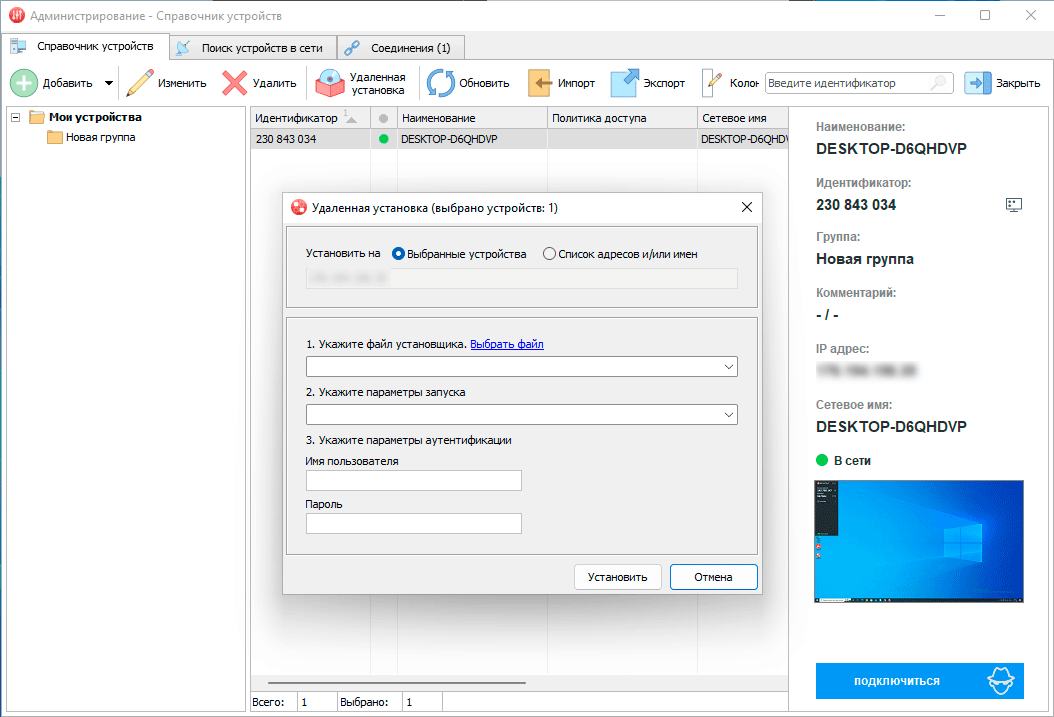Click the Имя пользователя input field
Screen dimensions: 1054x717
pyautogui.click(x=413, y=480)
